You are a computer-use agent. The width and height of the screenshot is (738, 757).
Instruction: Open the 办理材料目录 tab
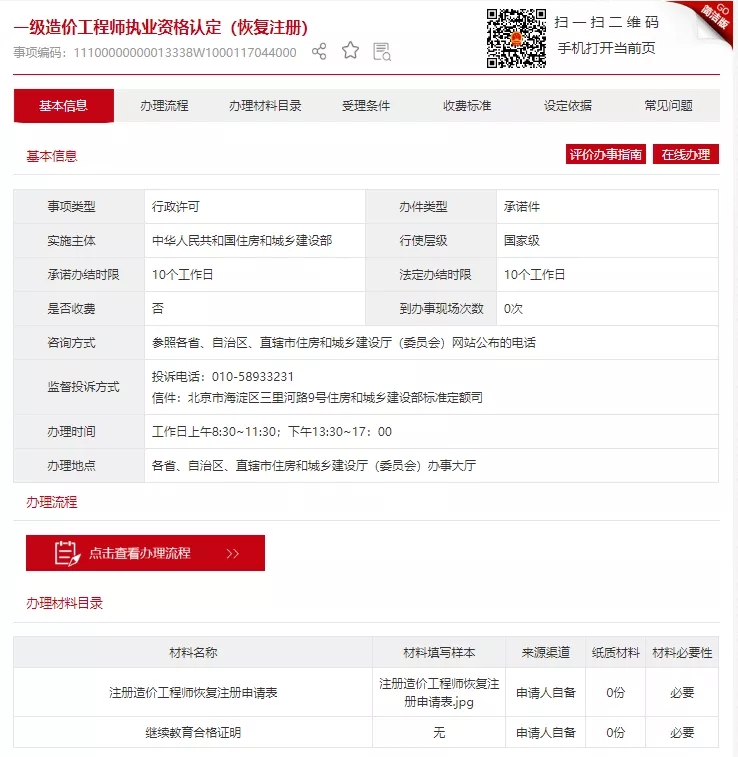(265, 105)
